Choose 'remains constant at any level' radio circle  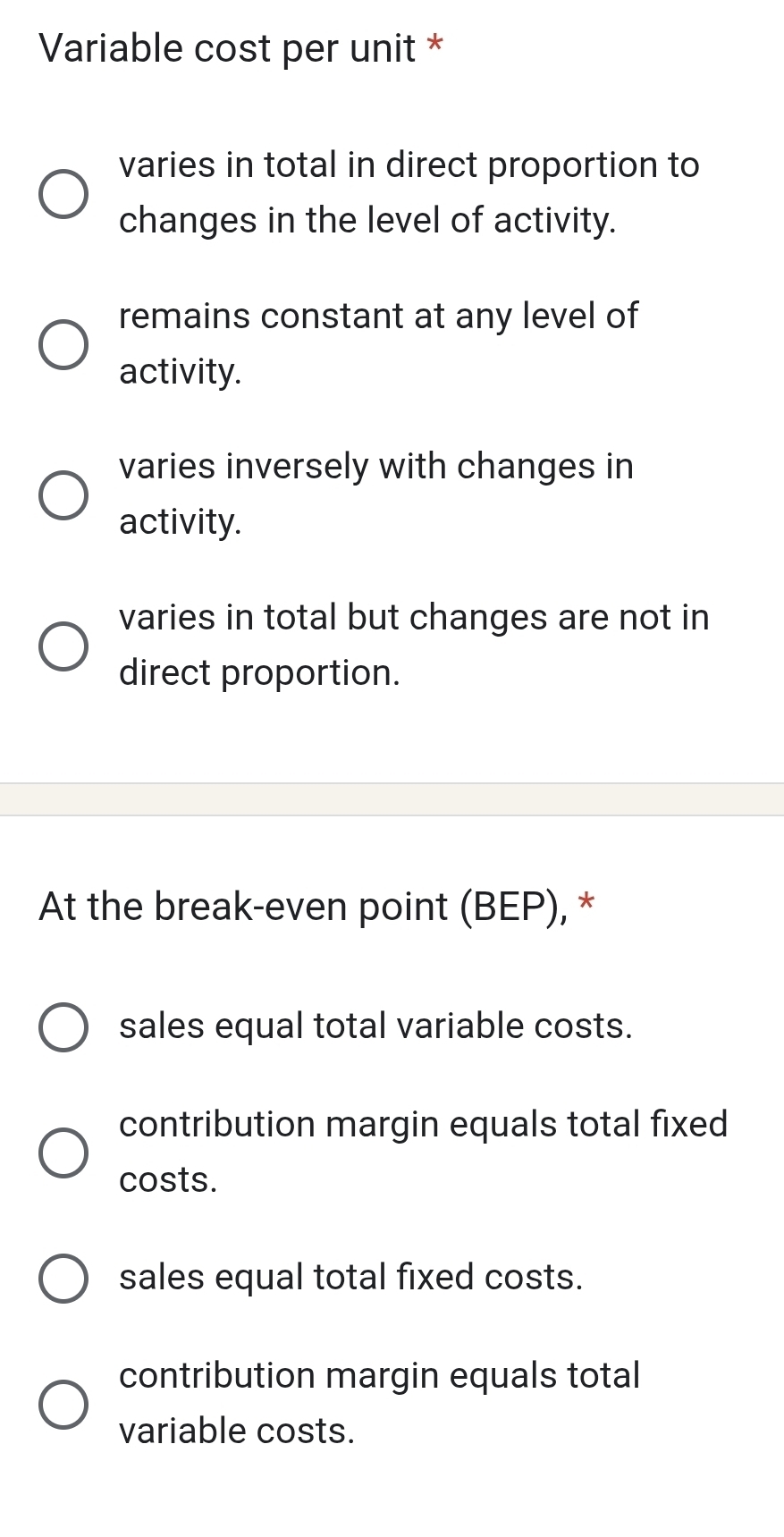click(x=63, y=344)
